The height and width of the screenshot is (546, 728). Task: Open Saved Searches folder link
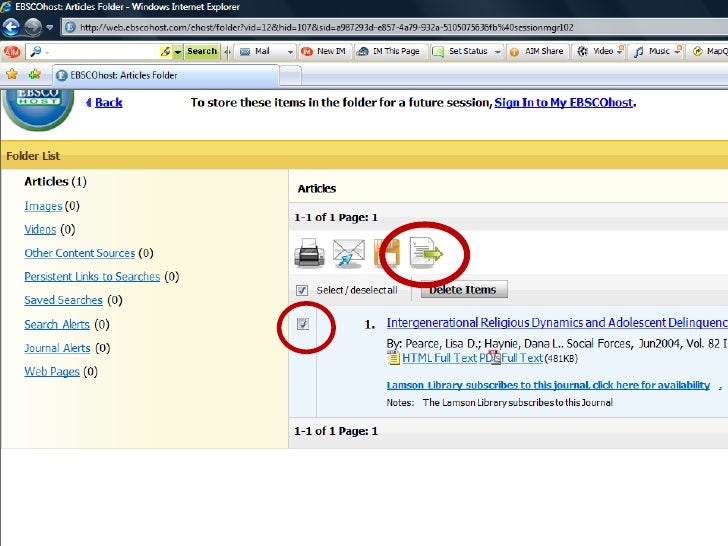63,300
